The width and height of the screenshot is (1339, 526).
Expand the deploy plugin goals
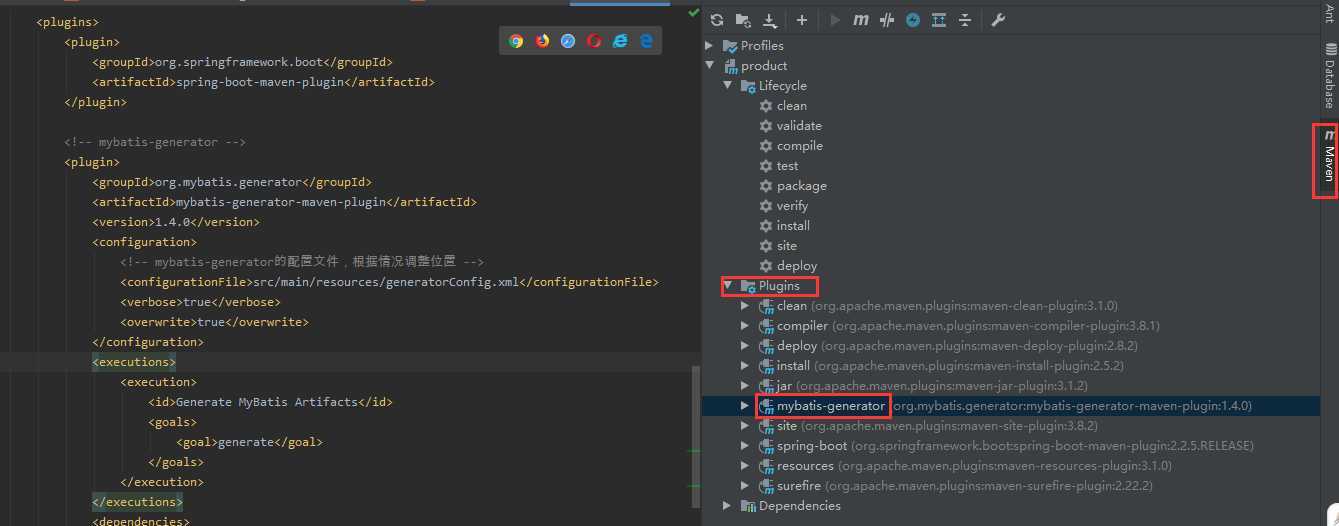745,346
